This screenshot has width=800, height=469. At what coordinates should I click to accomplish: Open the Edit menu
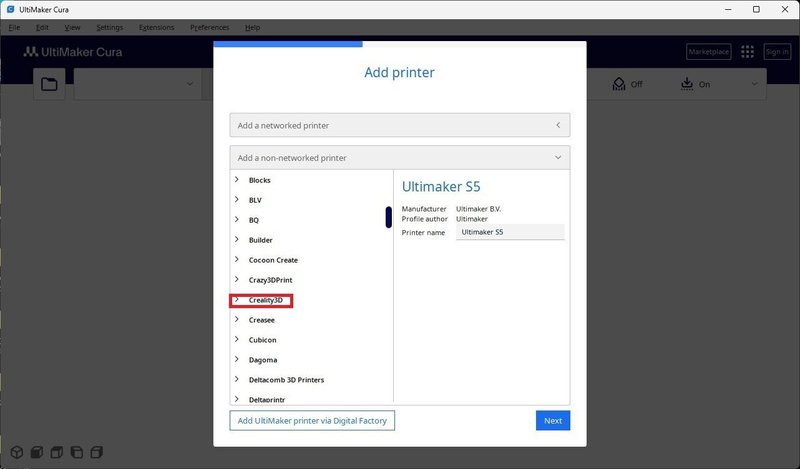coord(42,28)
